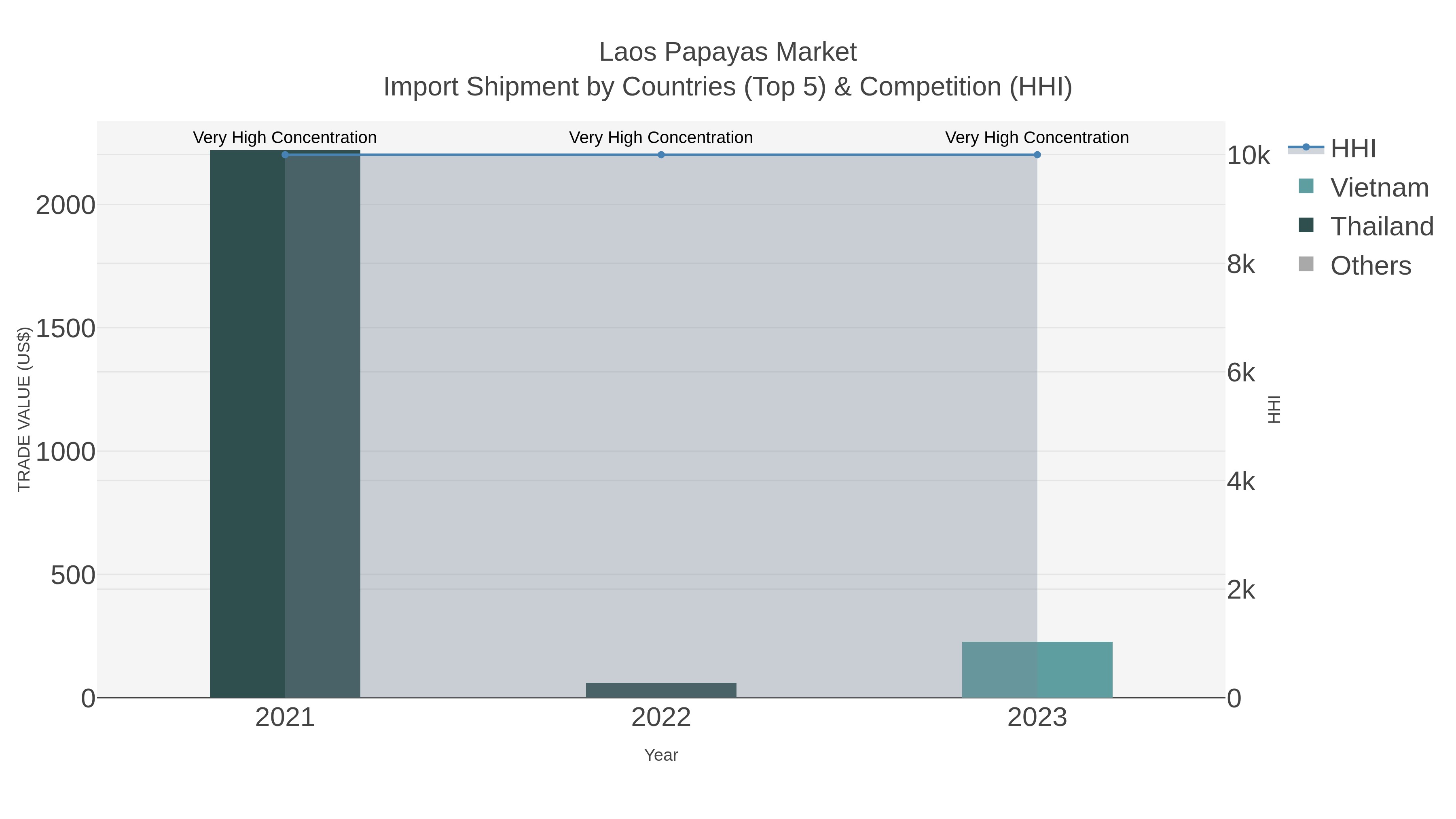Click 'Very High Concentration' label above 2021
1456x819 pixels.
pyautogui.click(x=285, y=138)
